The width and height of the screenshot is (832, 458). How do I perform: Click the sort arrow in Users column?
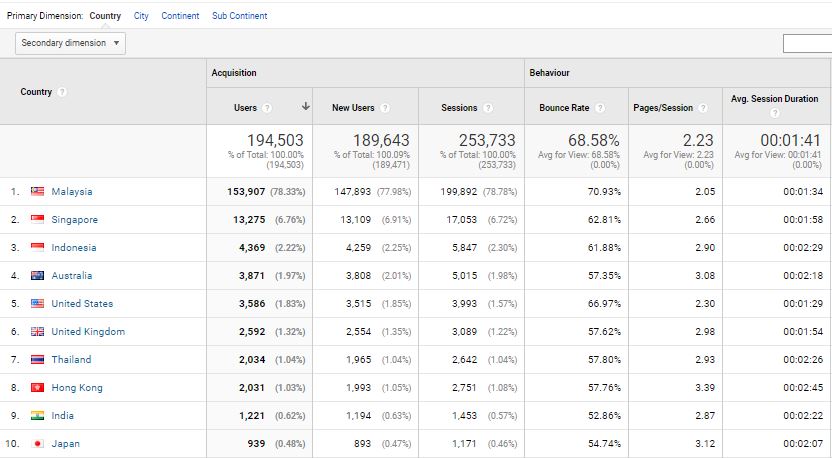coord(306,106)
